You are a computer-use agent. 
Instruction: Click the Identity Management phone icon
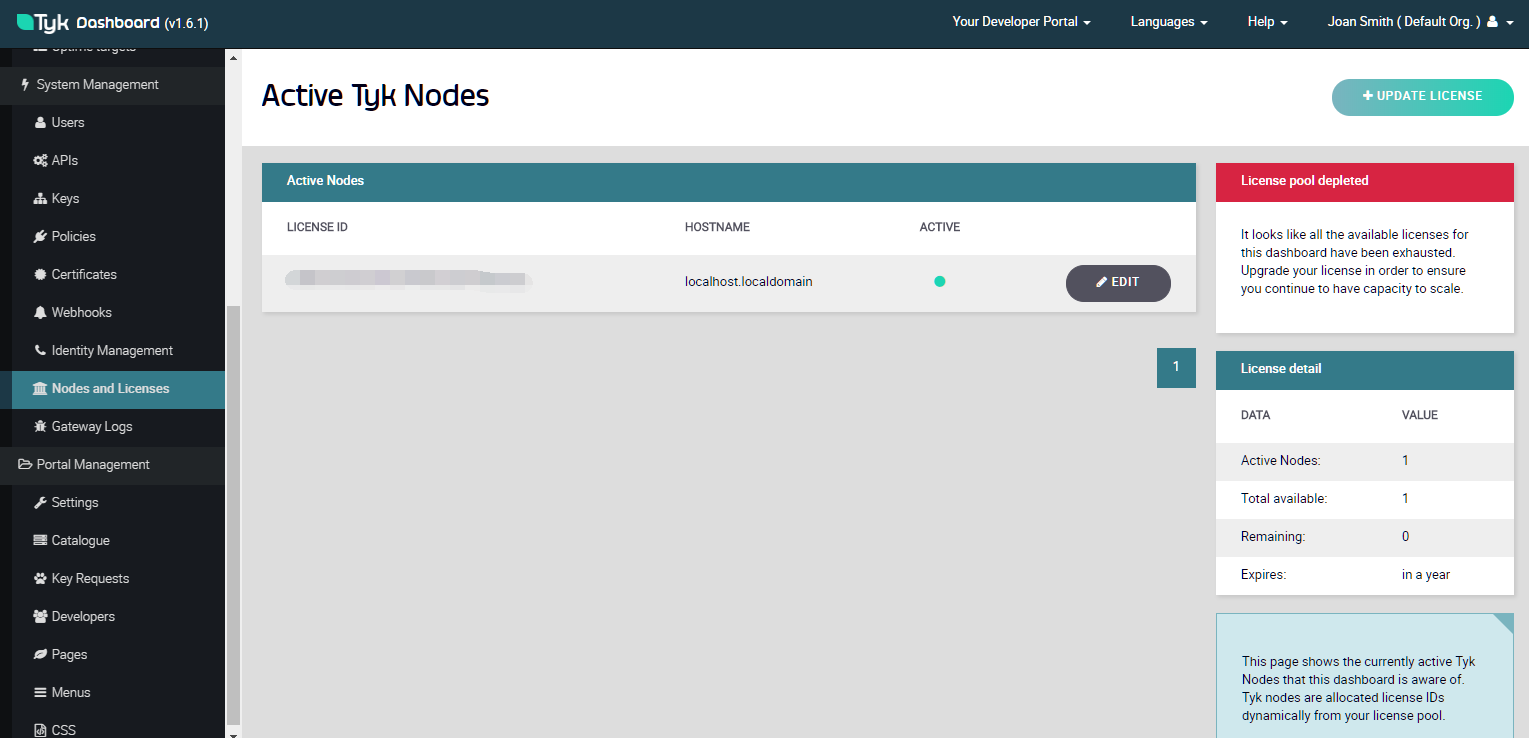[x=40, y=351]
